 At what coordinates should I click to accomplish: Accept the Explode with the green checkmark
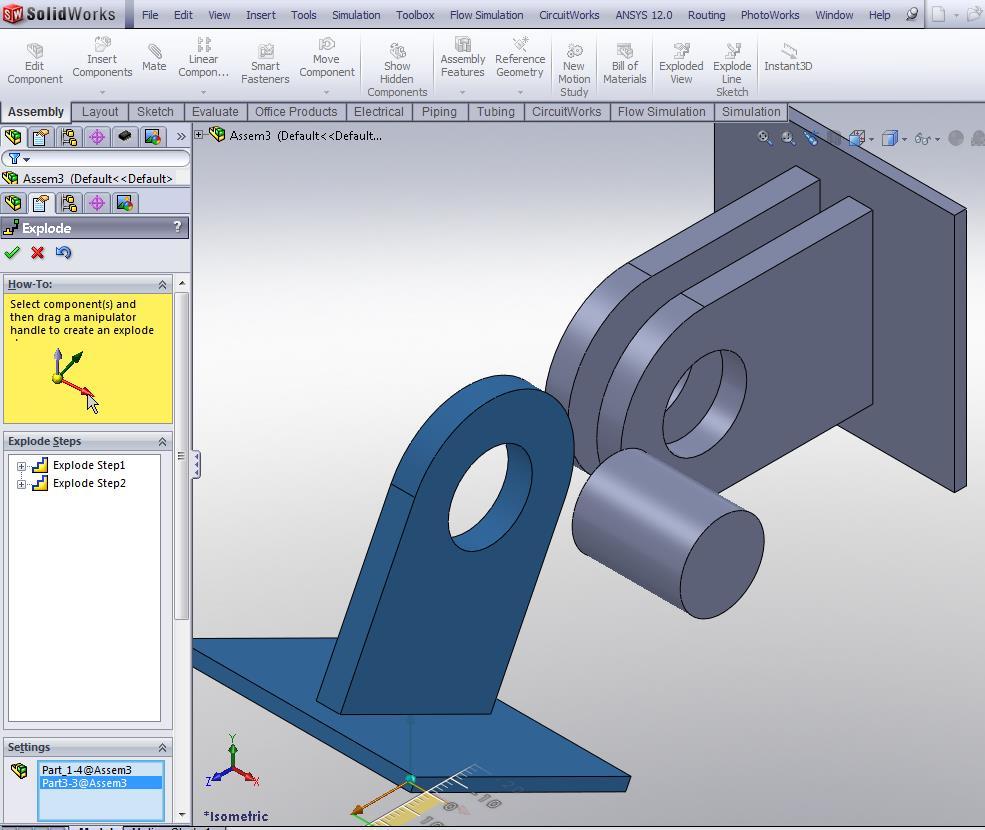pos(12,253)
